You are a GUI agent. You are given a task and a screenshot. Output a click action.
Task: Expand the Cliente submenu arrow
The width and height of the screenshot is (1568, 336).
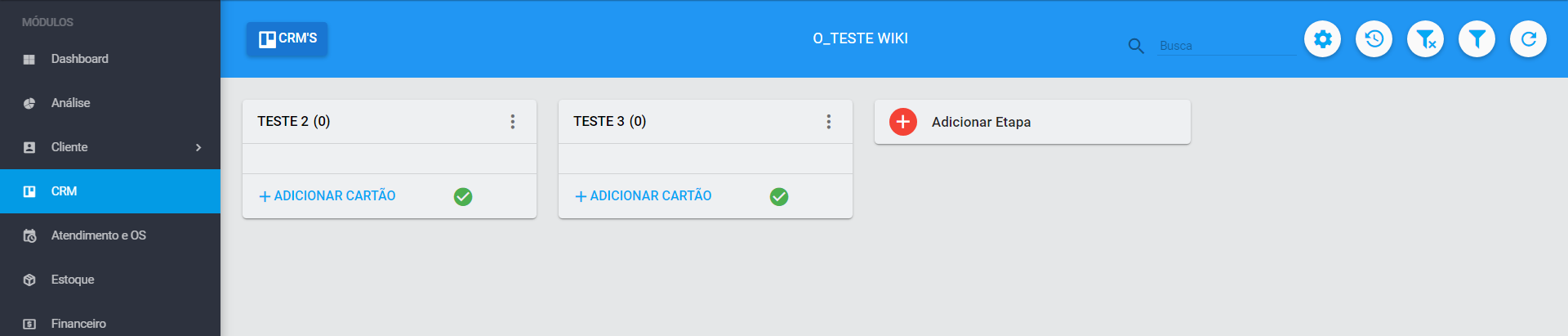point(198,147)
